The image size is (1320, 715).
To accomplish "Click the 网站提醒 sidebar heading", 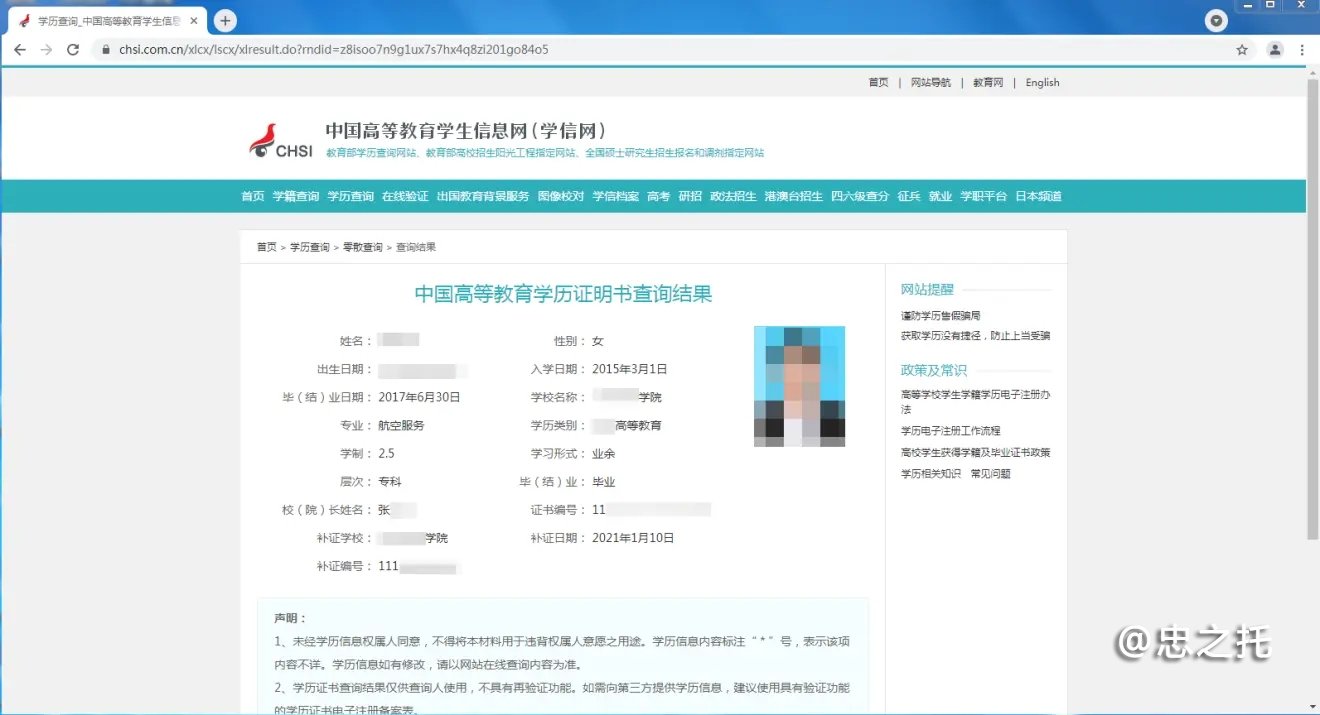I will 927,289.
